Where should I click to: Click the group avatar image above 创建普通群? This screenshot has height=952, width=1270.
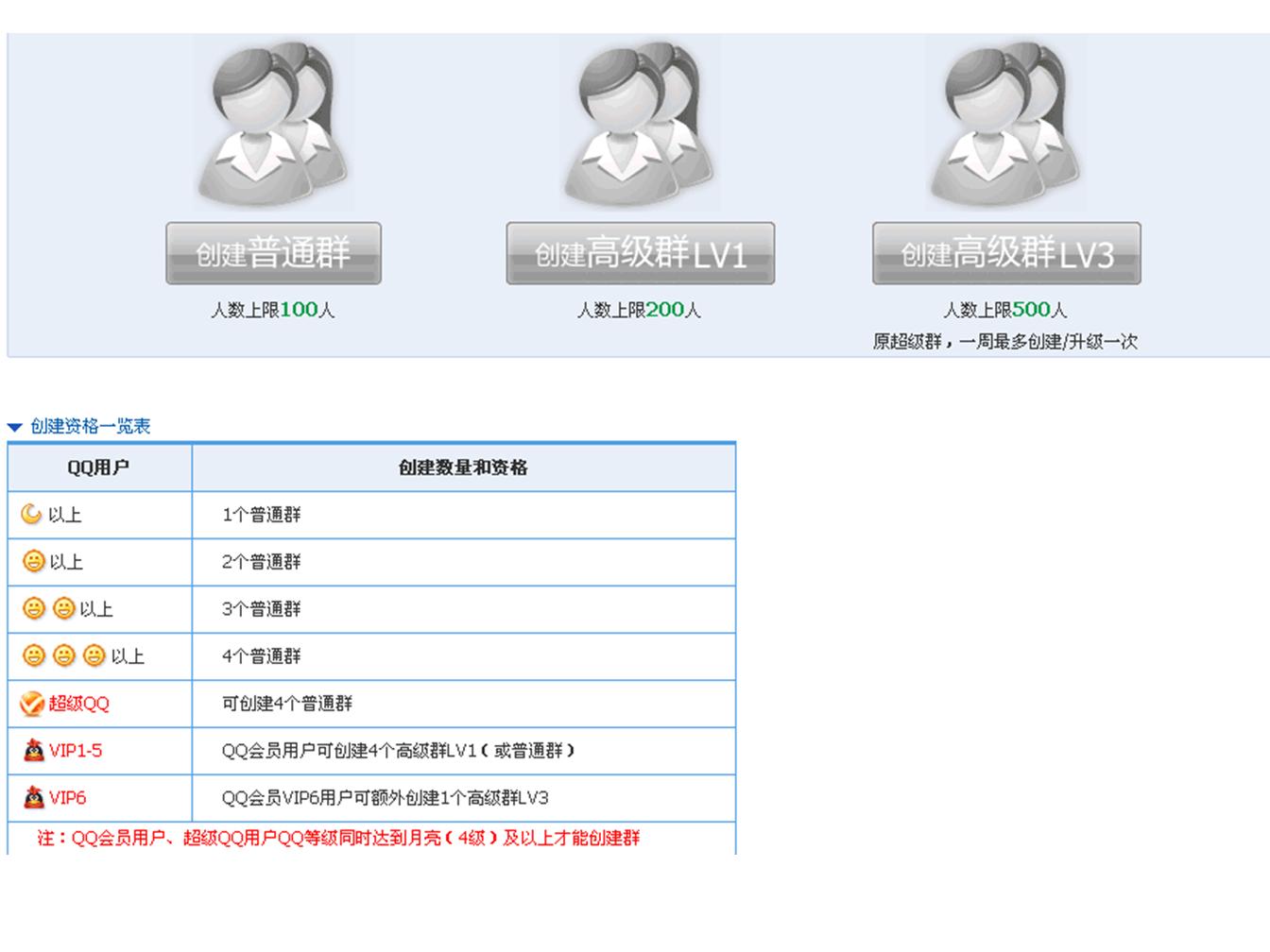point(272,123)
